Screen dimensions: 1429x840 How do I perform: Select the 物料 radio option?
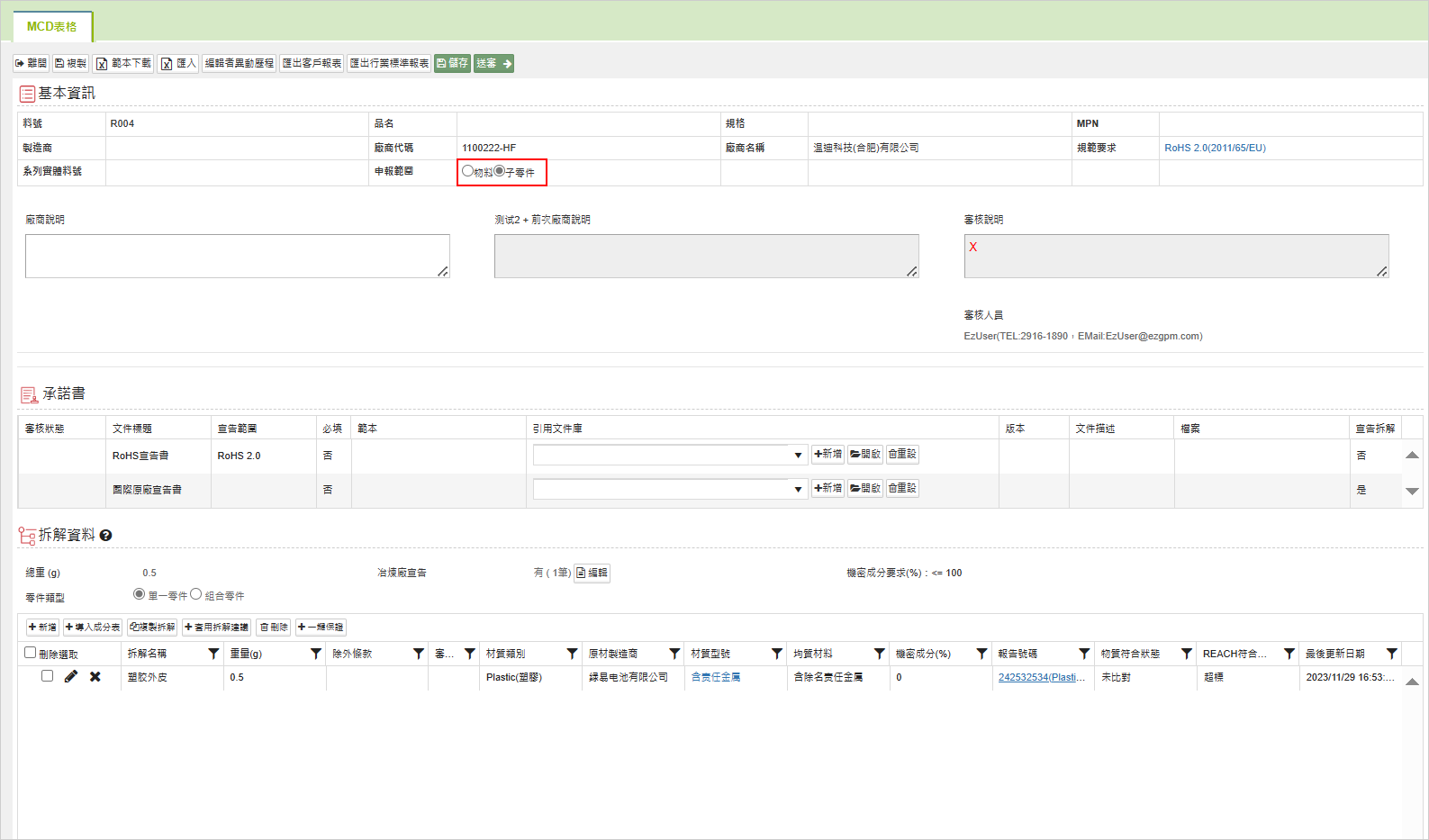pyautogui.click(x=467, y=171)
